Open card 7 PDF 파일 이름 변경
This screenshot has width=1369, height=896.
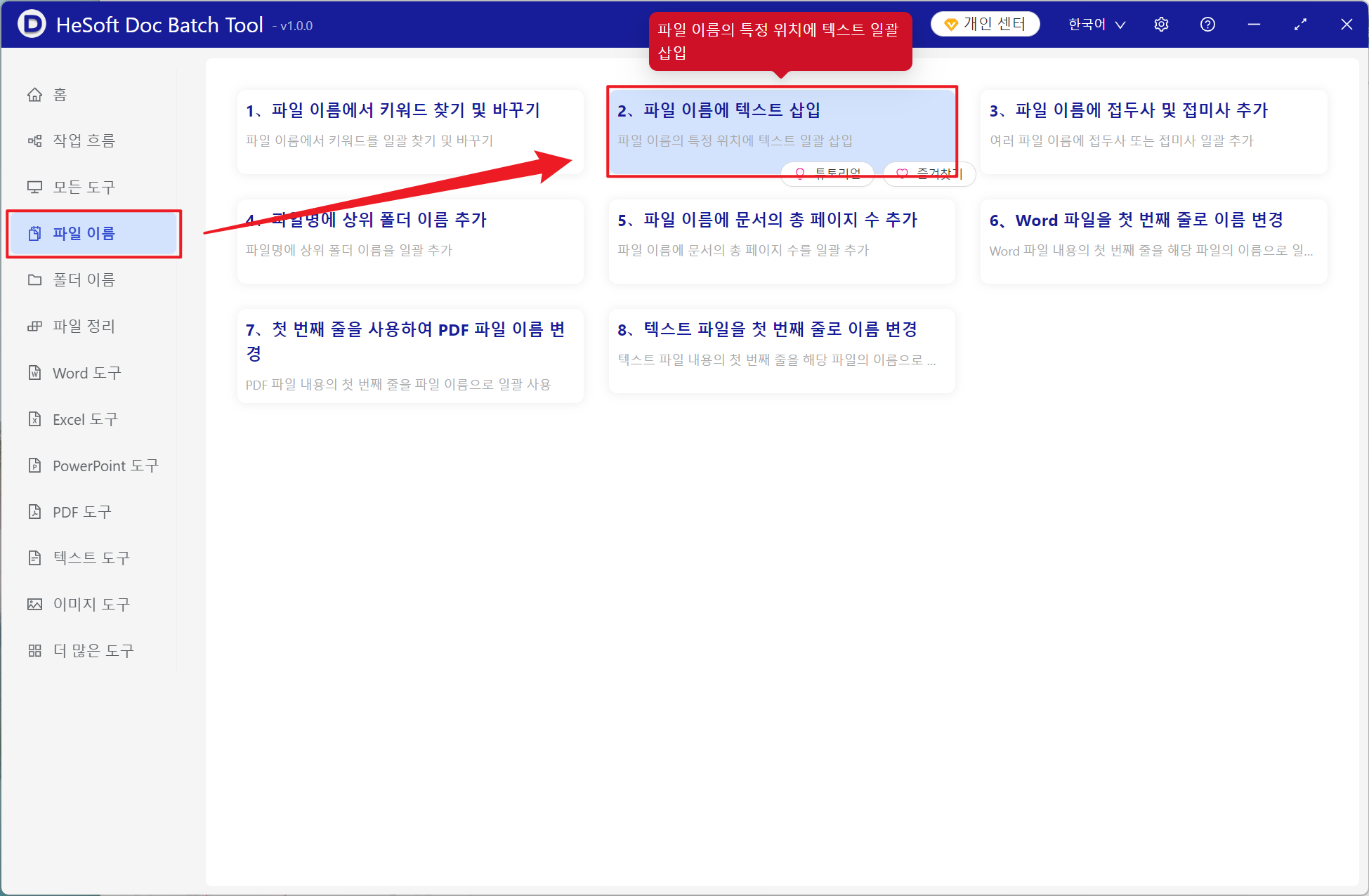point(410,355)
